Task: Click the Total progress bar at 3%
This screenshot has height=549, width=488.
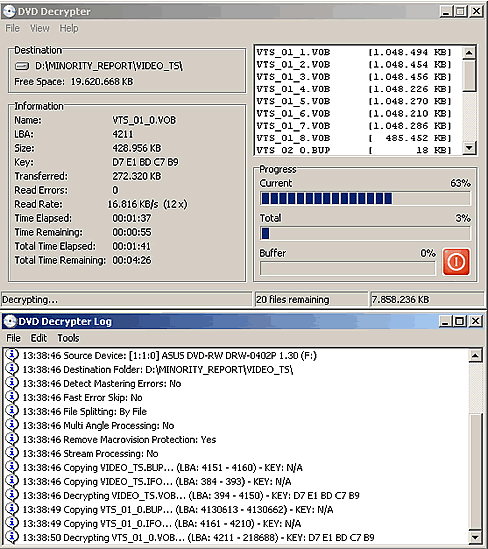Action: [365, 233]
